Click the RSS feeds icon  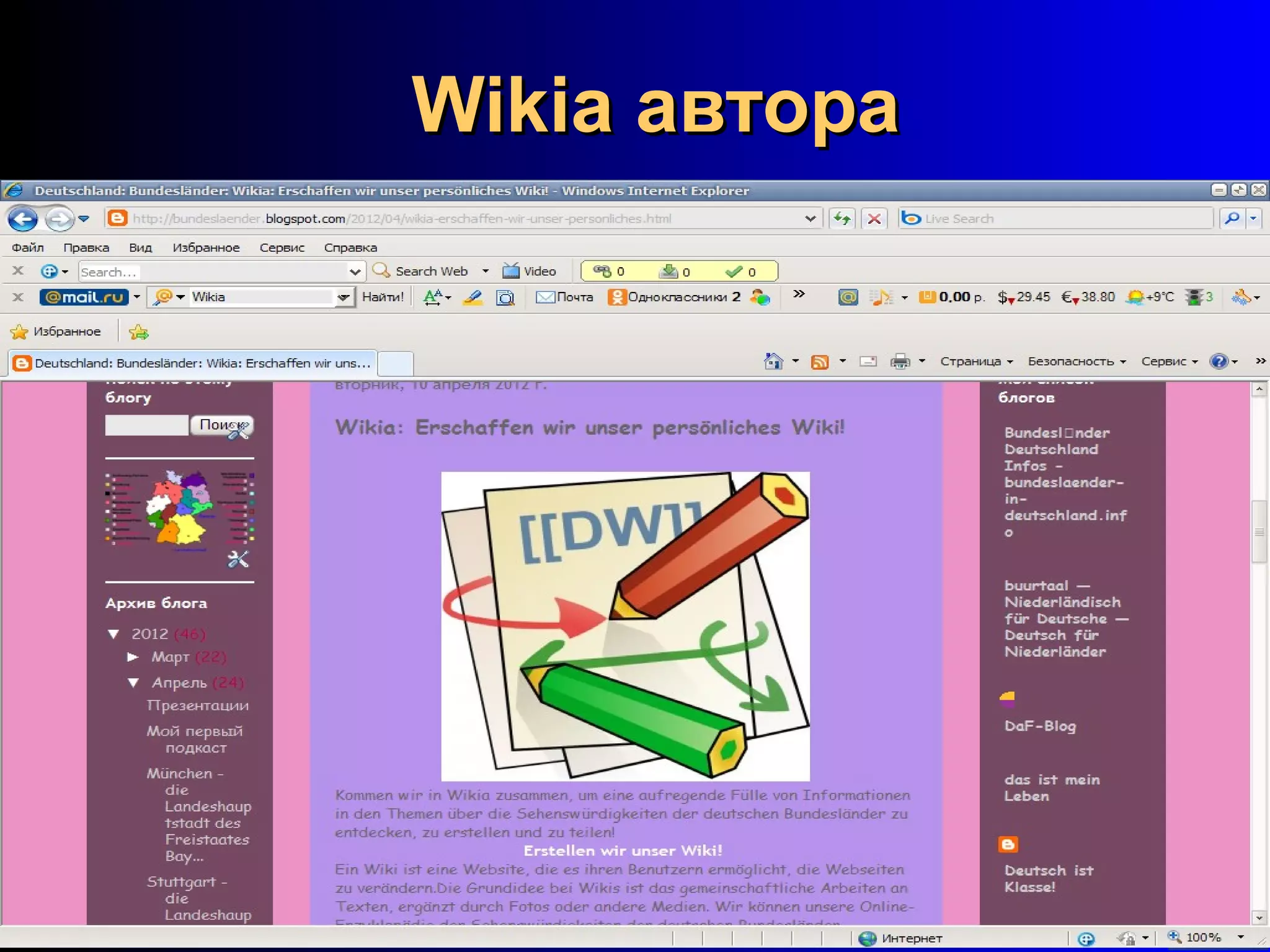point(820,361)
